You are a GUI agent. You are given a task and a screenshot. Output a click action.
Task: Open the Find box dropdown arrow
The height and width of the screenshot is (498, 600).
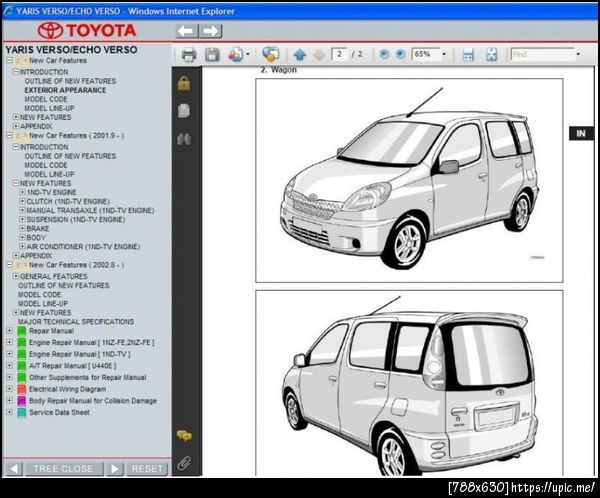pos(578,54)
